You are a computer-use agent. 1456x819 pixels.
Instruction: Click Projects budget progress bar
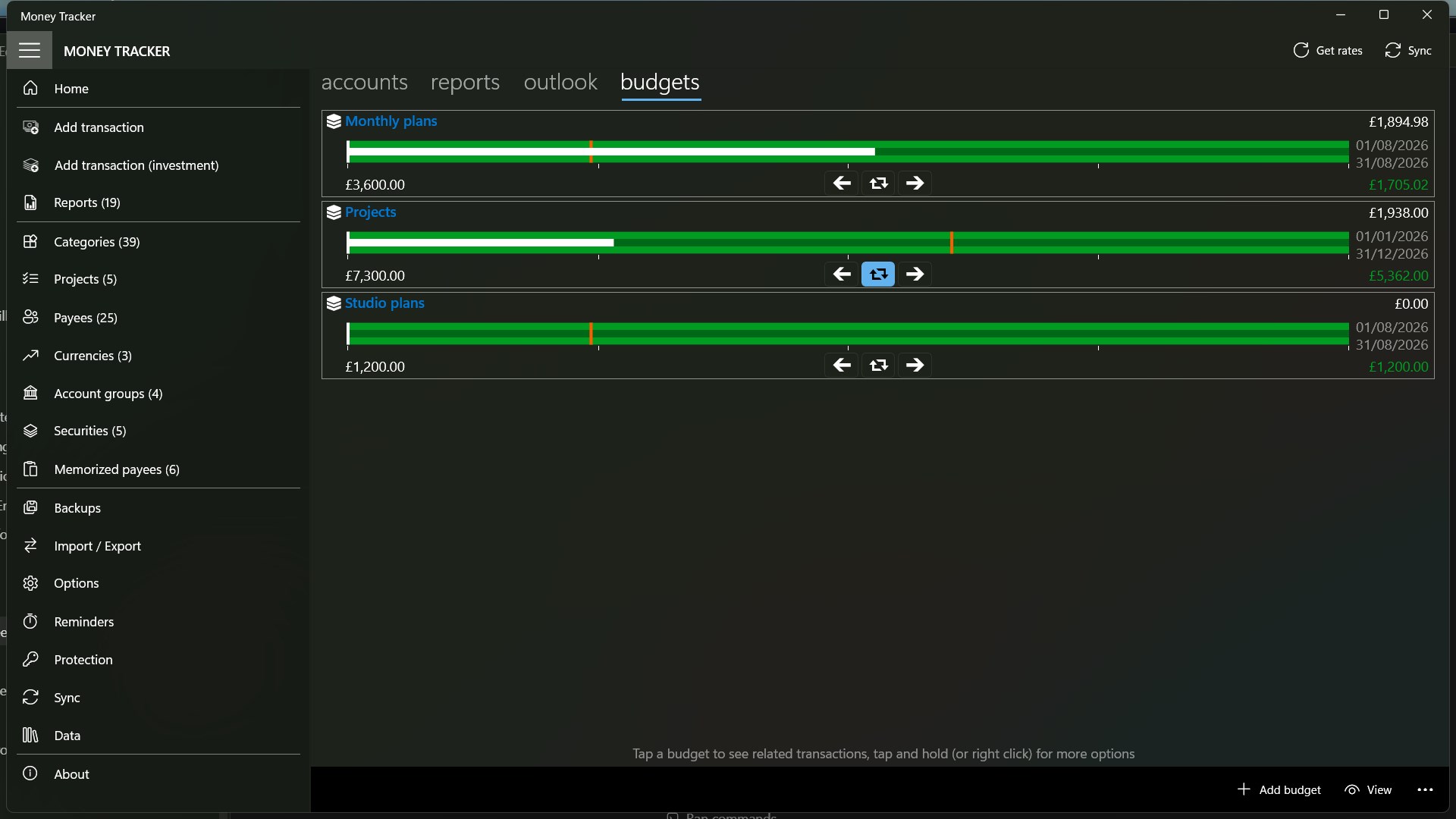848,243
